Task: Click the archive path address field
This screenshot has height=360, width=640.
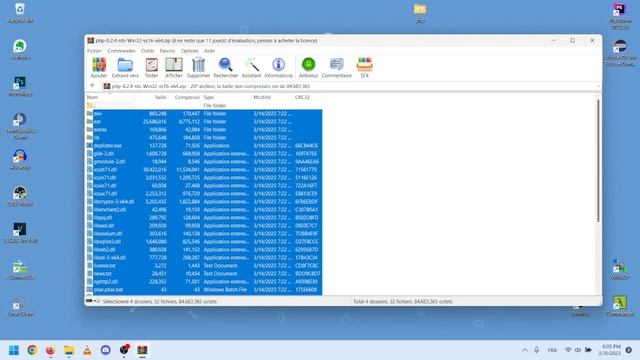Action: click(349, 87)
